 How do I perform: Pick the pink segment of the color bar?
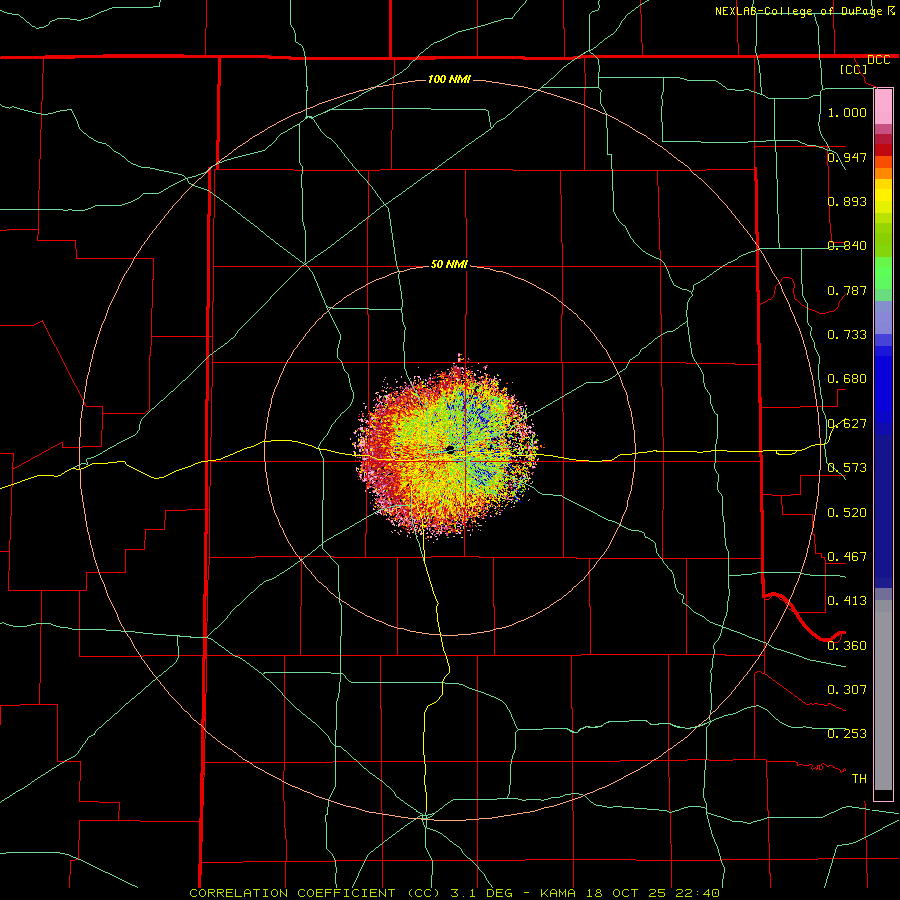(x=883, y=107)
